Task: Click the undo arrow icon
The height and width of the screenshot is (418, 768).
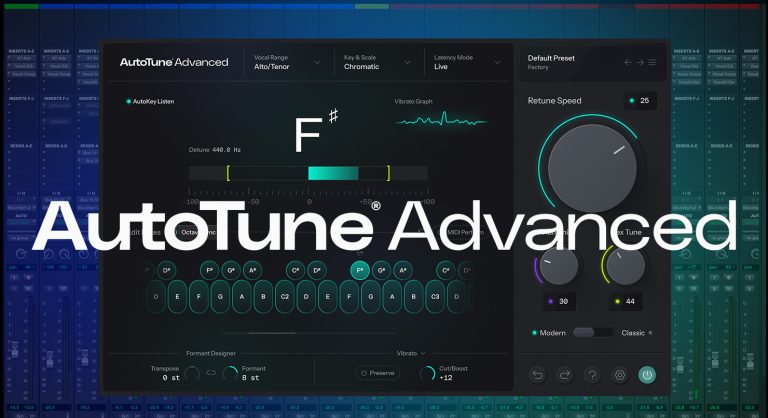Action: coord(537,375)
